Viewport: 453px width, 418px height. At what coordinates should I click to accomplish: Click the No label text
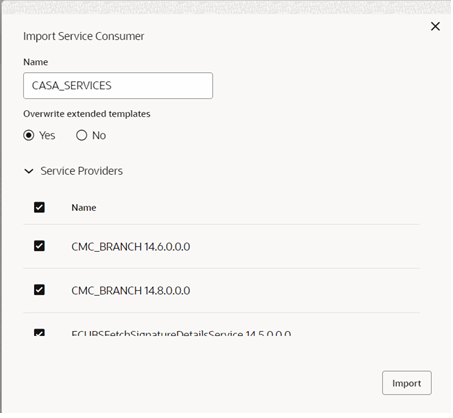click(x=99, y=135)
